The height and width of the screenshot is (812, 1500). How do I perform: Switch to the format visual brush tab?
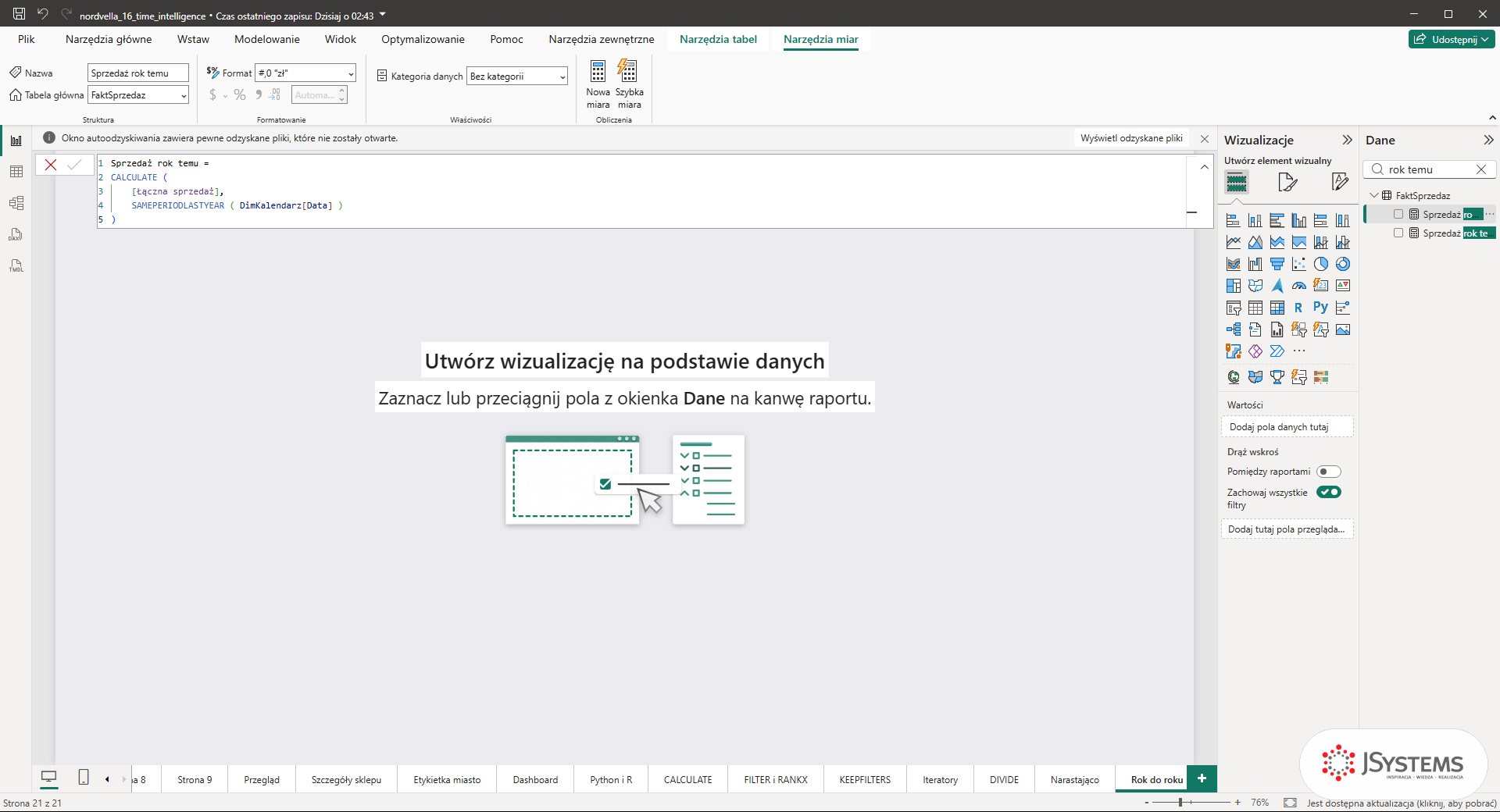tap(1287, 183)
